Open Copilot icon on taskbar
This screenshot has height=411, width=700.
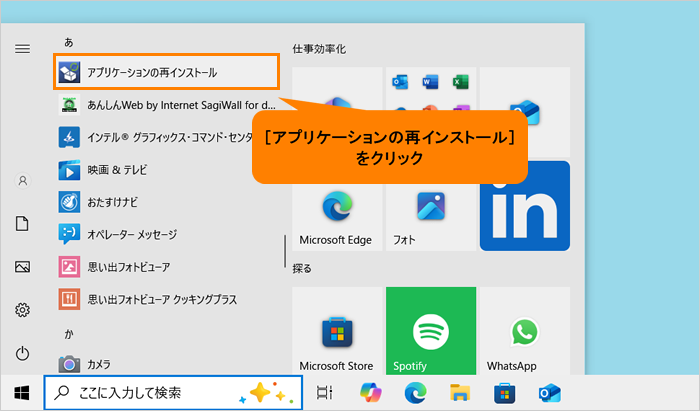371,393
